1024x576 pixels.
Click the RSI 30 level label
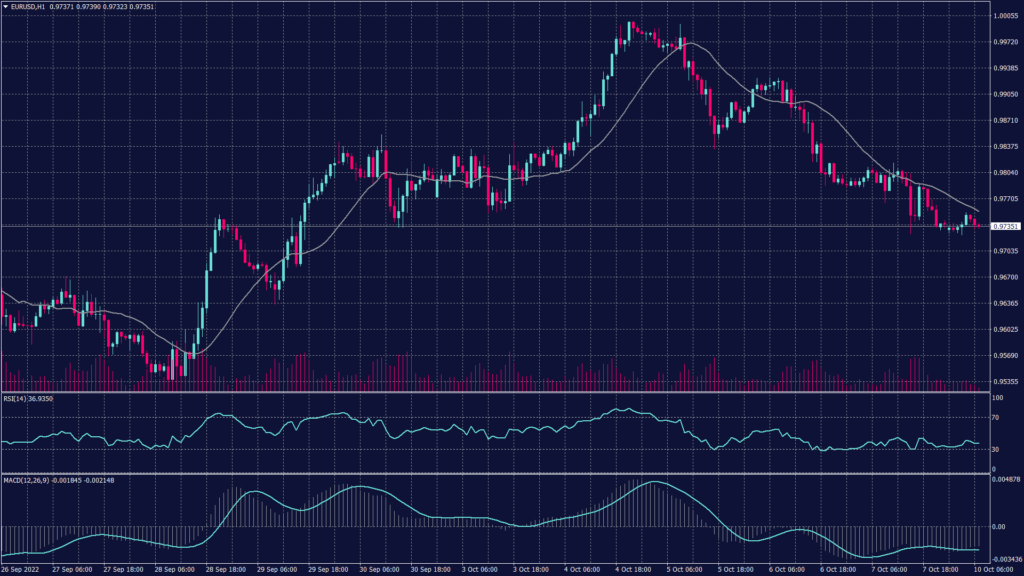tap(997, 450)
